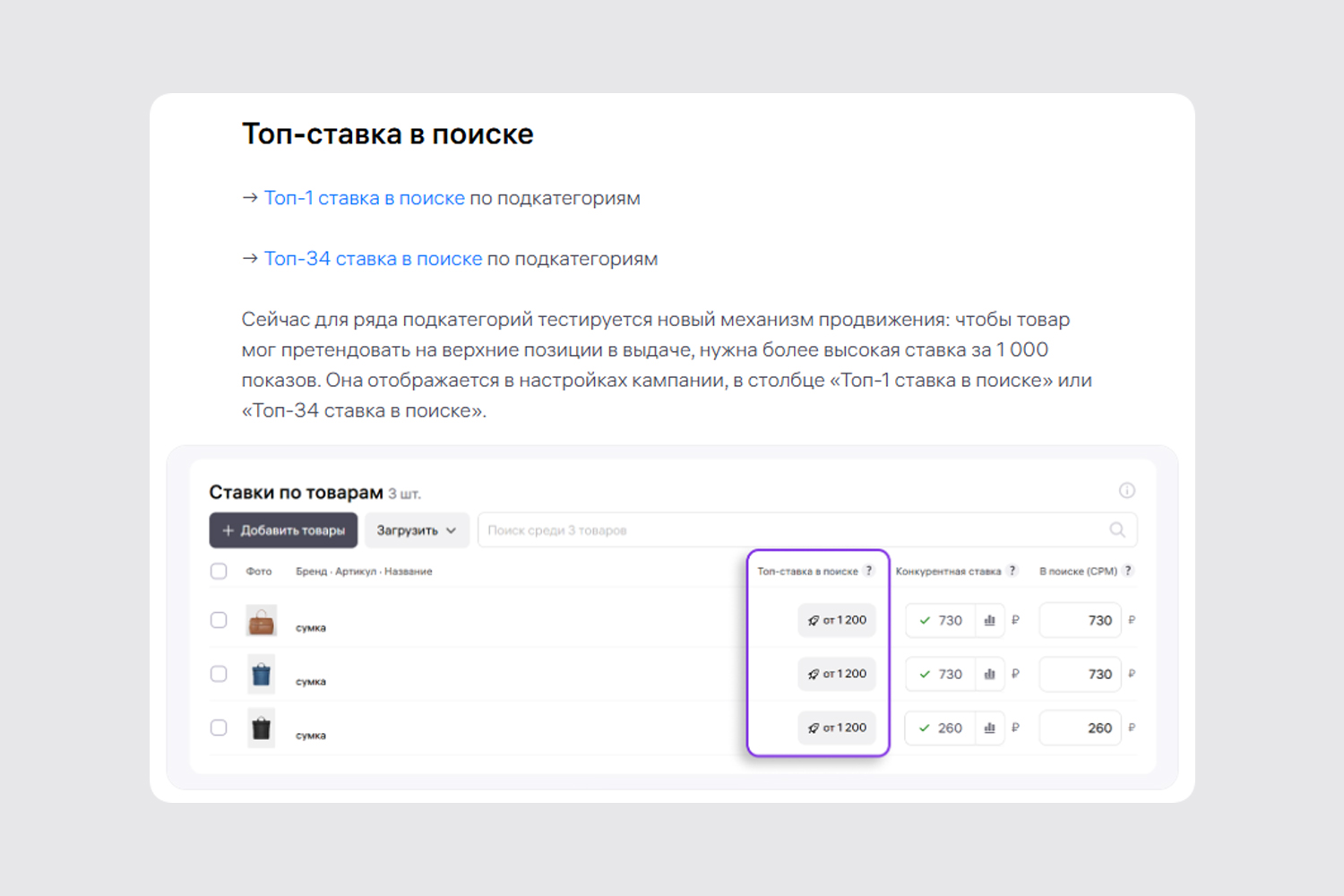Image resolution: width=1344 pixels, height=896 pixels.
Task: Open the «Топ-1 ставка в поиске» link
Action: (x=364, y=198)
